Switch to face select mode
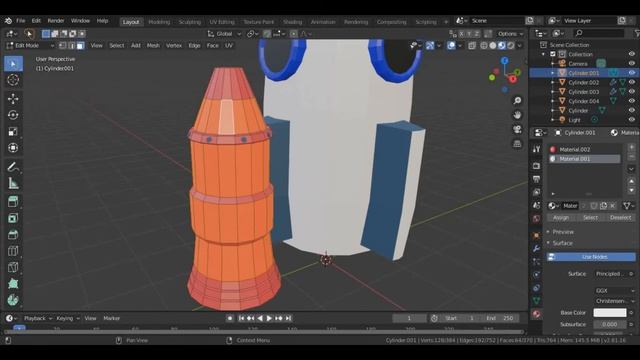 tap(80, 46)
